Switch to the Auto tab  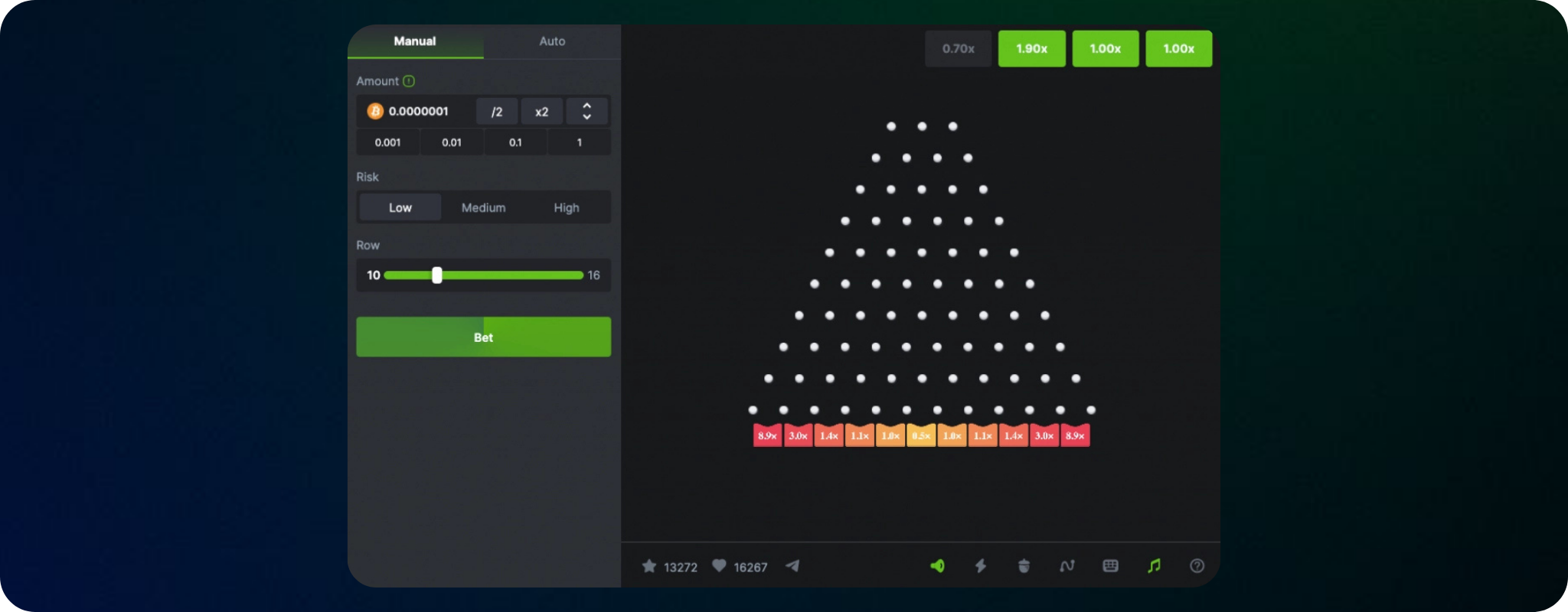(552, 41)
